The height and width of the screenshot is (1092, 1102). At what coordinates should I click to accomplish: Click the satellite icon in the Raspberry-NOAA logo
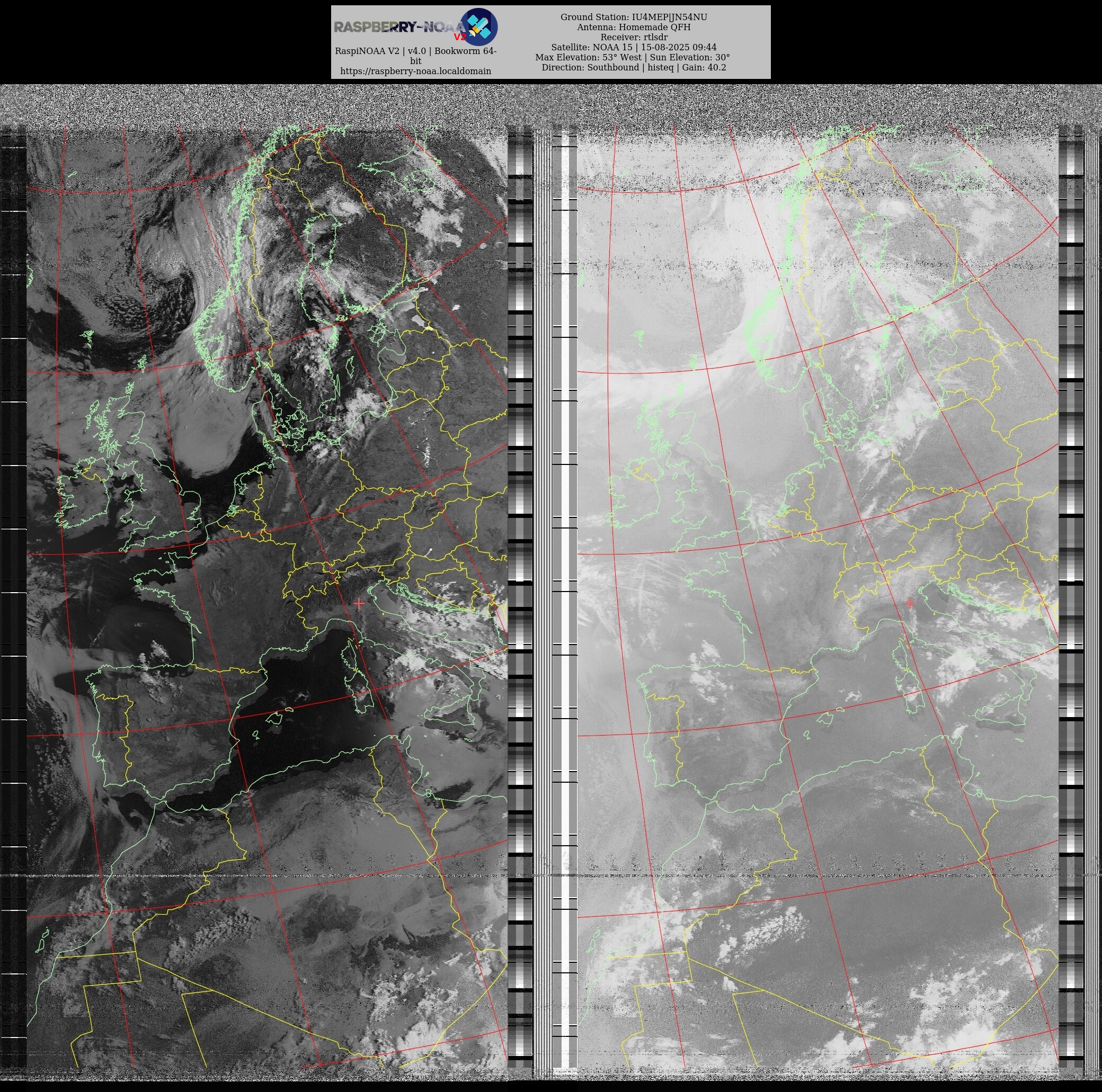[478, 27]
